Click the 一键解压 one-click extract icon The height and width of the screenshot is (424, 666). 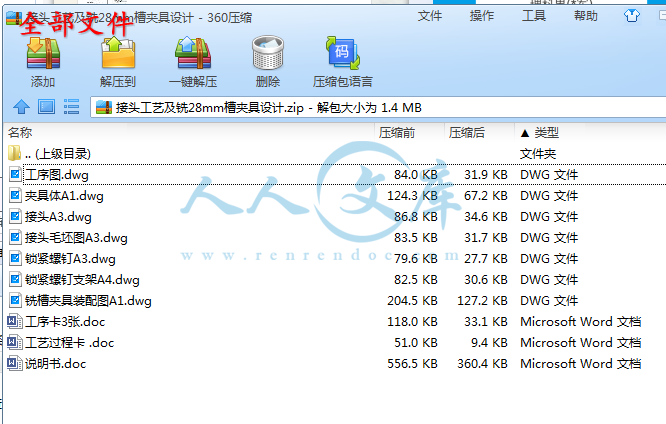(x=193, y=53)
